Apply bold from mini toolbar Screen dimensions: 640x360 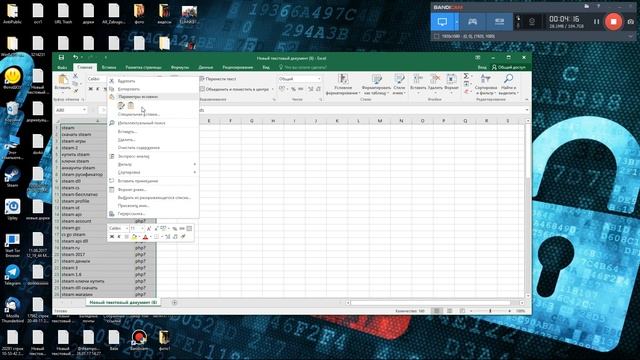tap(112, 237)
